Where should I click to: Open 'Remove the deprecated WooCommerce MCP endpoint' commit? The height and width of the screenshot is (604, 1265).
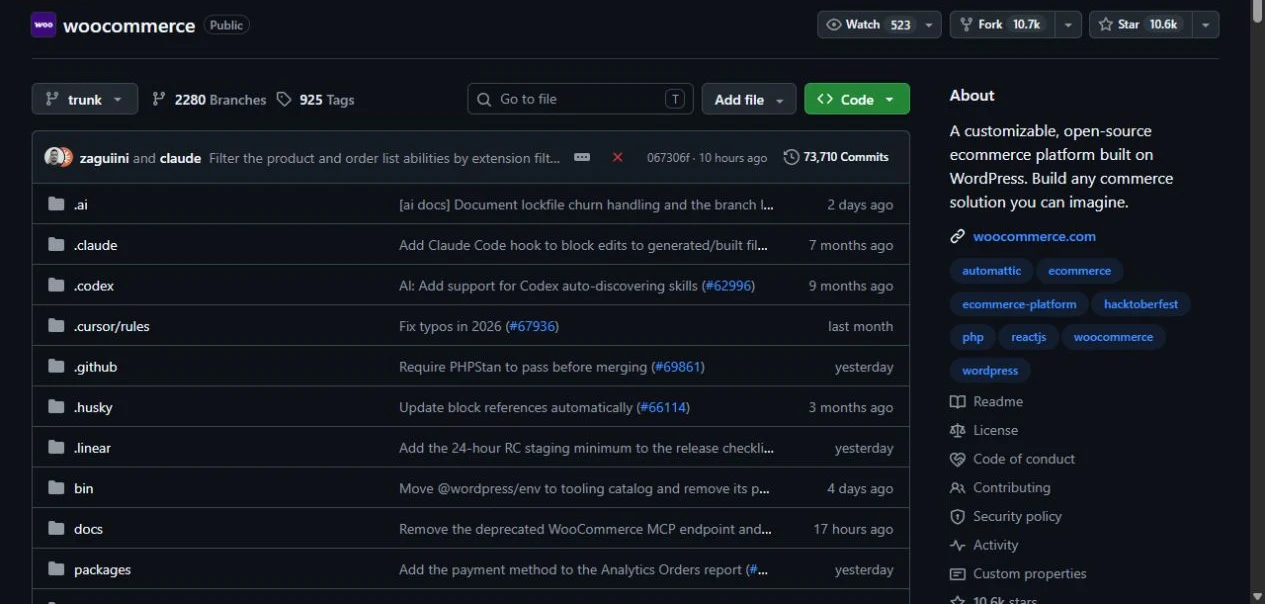point(586,529)
